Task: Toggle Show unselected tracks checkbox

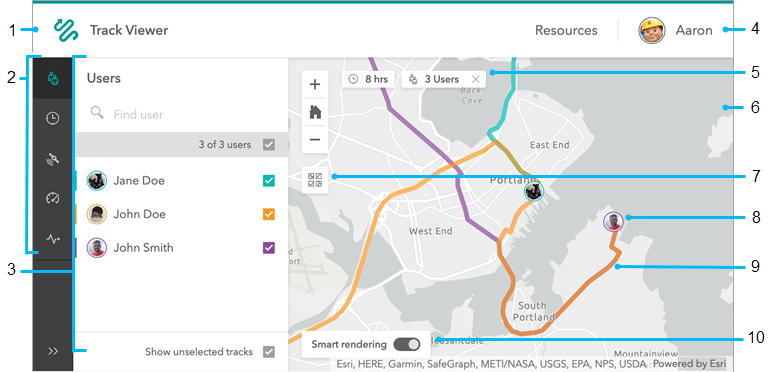Action: 268,352
